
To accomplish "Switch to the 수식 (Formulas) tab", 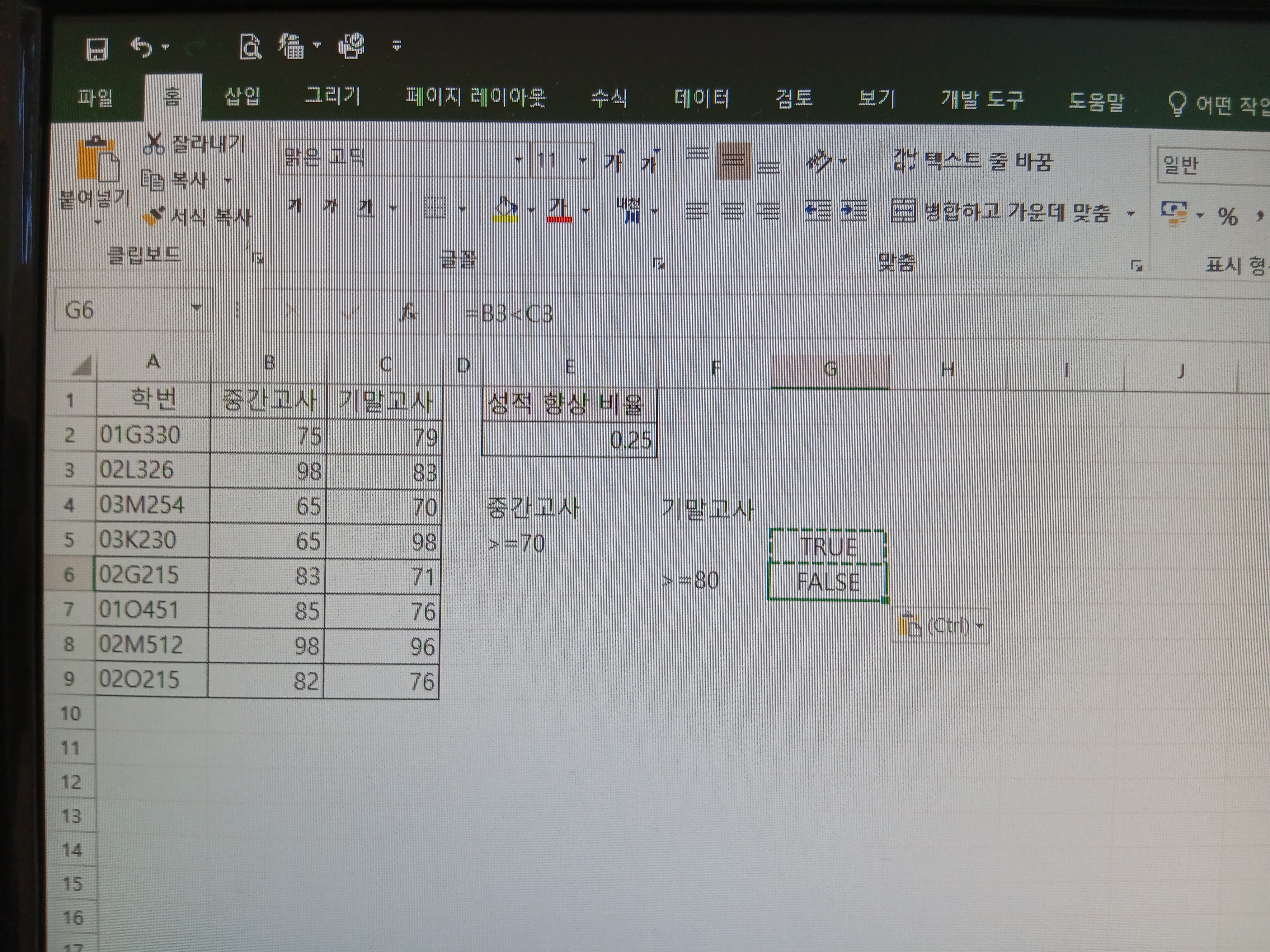I will pyautogui.click(x=609, y=99).
